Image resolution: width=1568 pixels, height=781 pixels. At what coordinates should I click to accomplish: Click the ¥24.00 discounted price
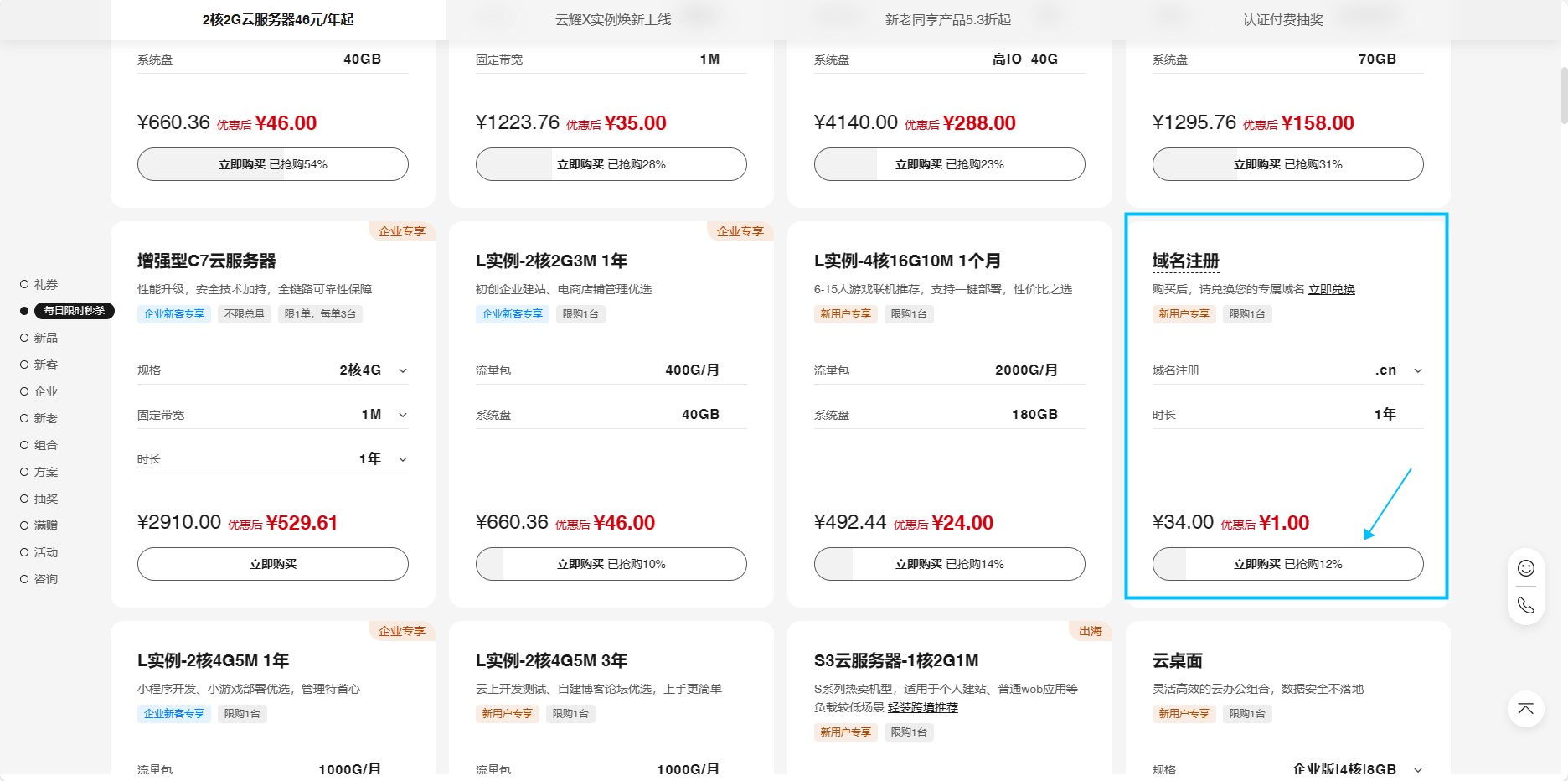pyautogui.click(x=962, y=523)
